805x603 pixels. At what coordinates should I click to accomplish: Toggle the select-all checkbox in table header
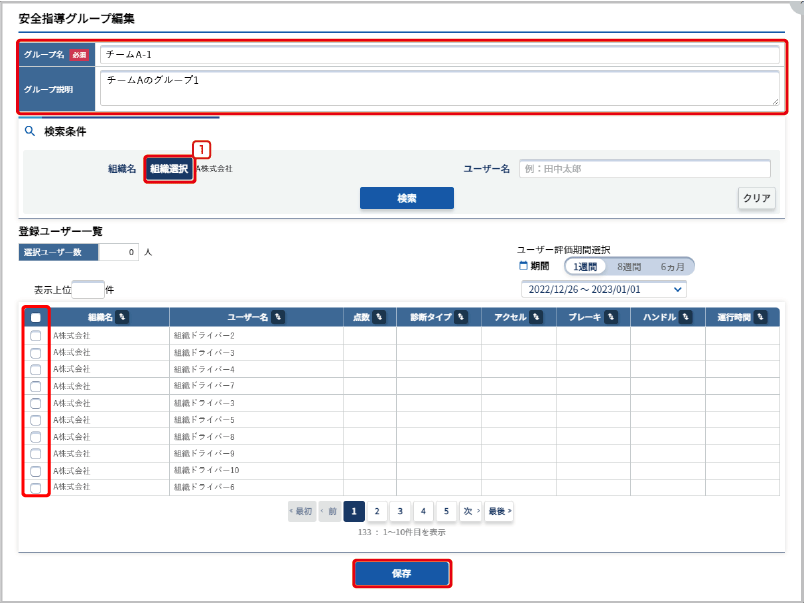35,318
